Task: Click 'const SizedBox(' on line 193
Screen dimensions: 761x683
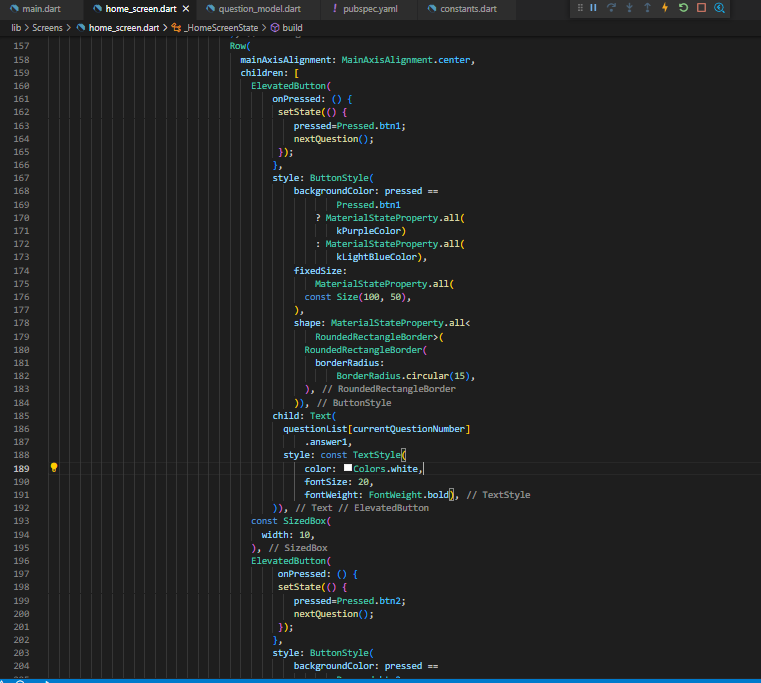Action: tap(291, 521)
